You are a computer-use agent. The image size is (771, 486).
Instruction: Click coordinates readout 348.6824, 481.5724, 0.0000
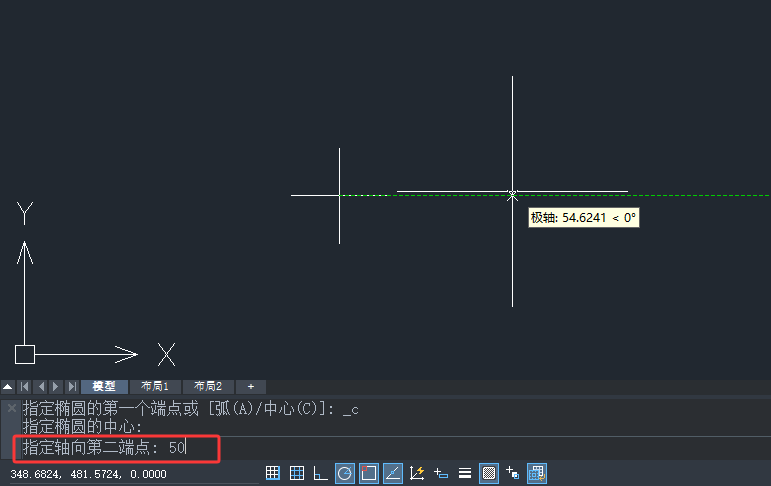89,474
